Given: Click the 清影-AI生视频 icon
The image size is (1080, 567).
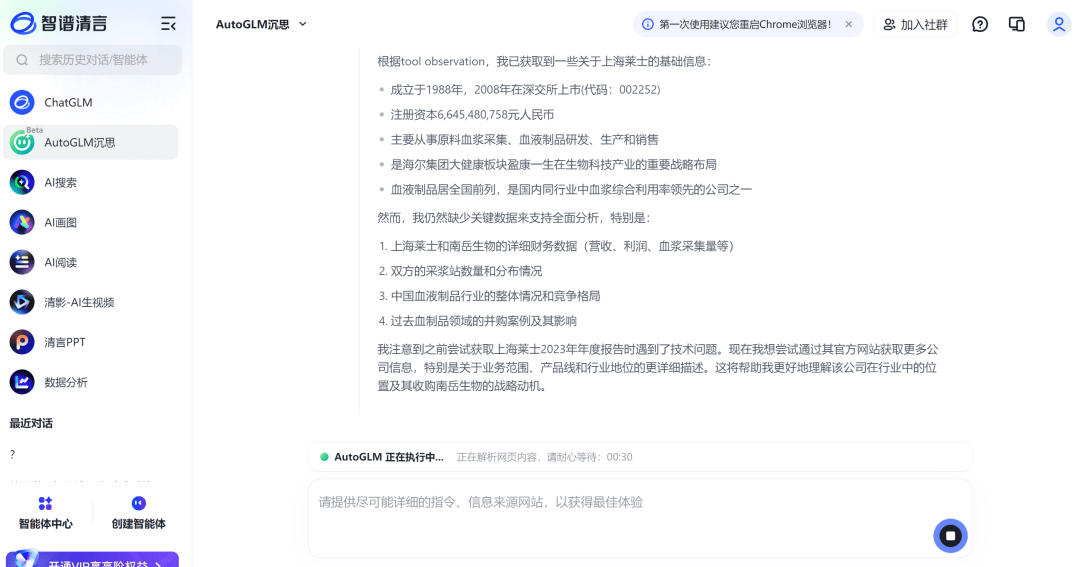Looking at the screenshot, I should click(22, 302).
